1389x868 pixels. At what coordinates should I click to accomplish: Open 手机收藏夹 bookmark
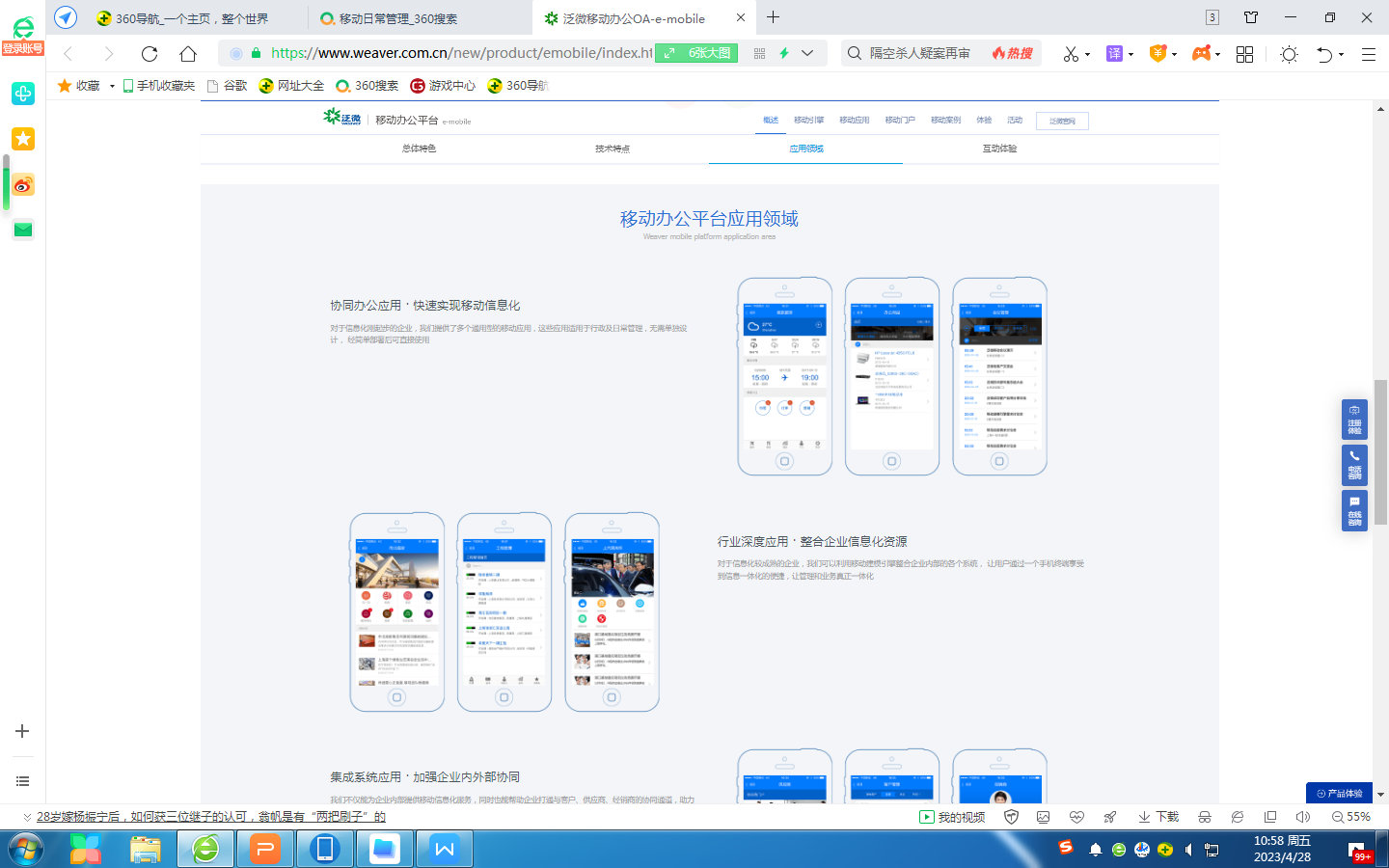[158, 86]
